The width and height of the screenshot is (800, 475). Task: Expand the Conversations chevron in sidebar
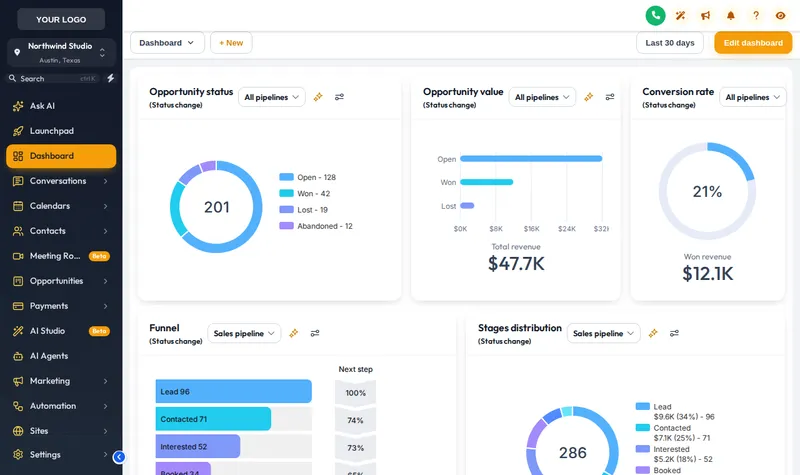coord(105,181)
